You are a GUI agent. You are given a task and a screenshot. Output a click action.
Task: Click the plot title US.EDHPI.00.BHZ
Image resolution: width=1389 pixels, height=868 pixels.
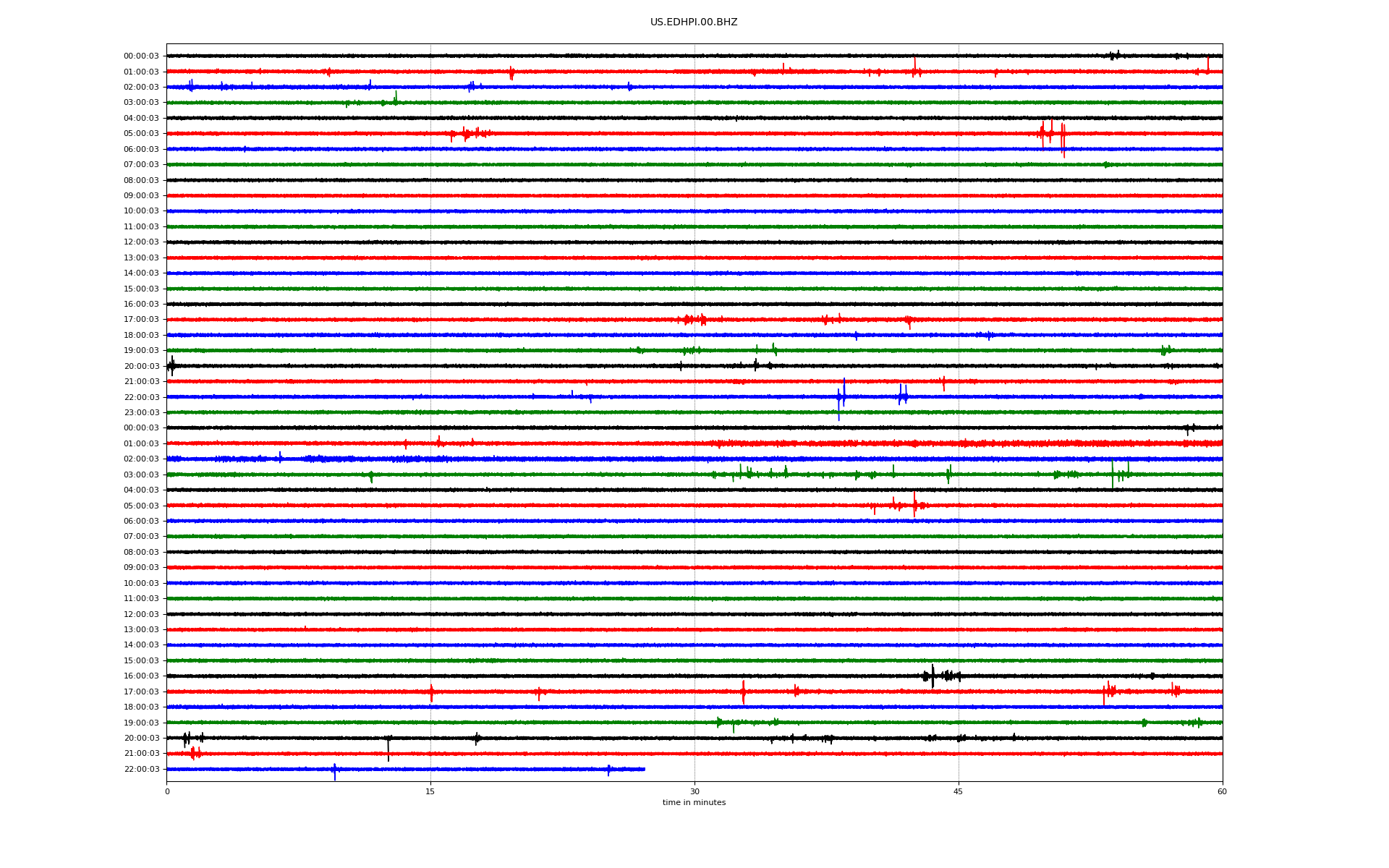pyautogui.click(x=694, y=22)
